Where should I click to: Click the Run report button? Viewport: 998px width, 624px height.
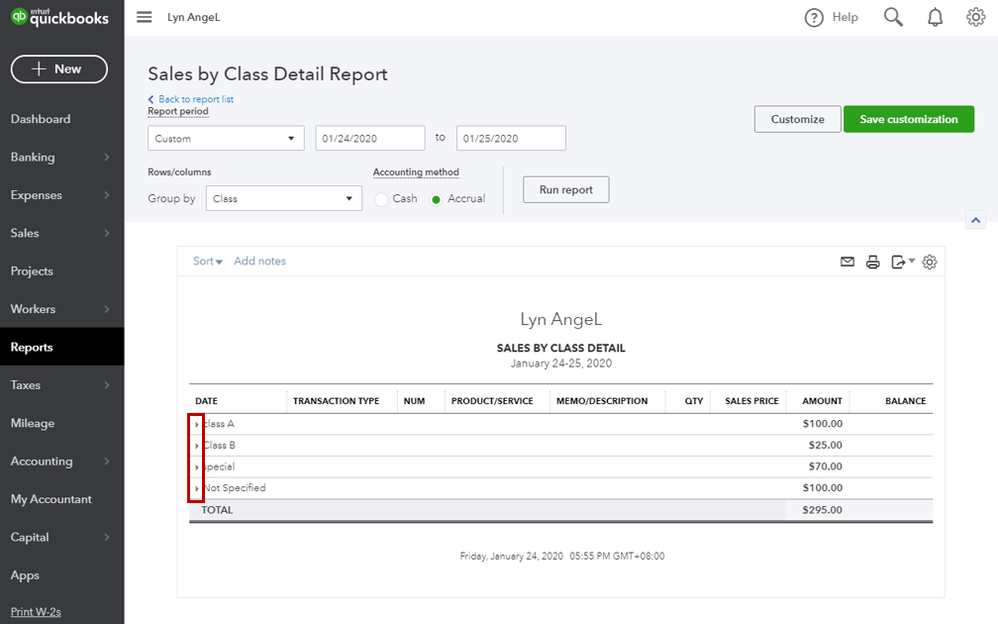pyautogui.click(x=566, y=190)
